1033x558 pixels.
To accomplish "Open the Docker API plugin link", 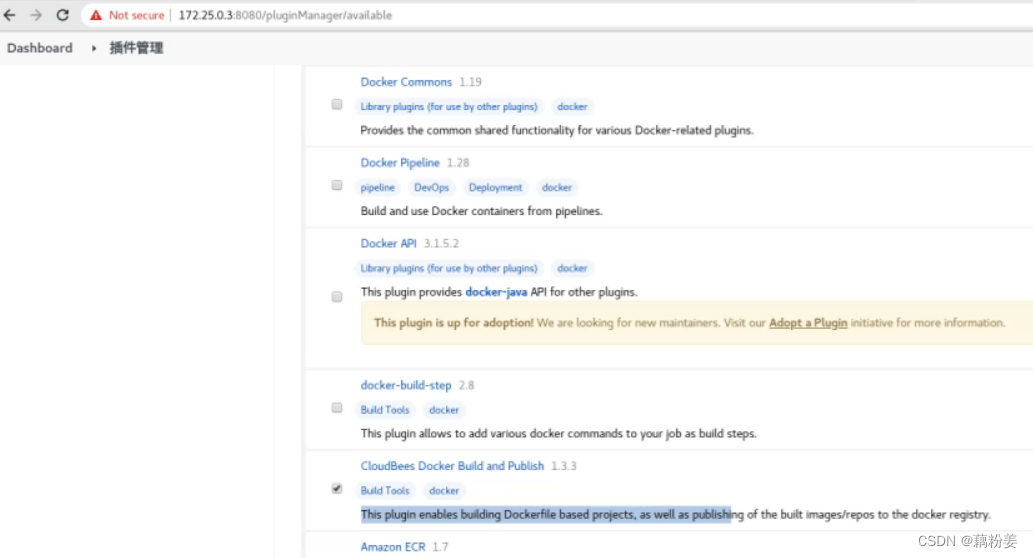I will [x=389, y=243].
